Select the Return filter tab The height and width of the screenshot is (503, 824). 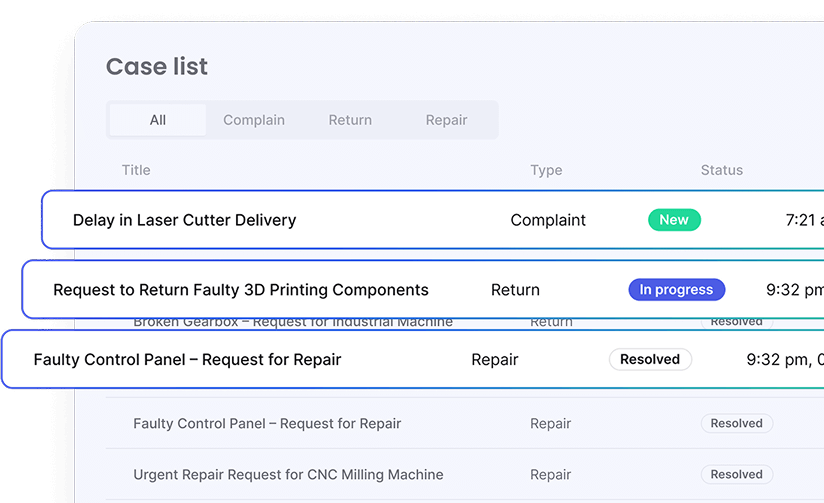pos(350,120)
